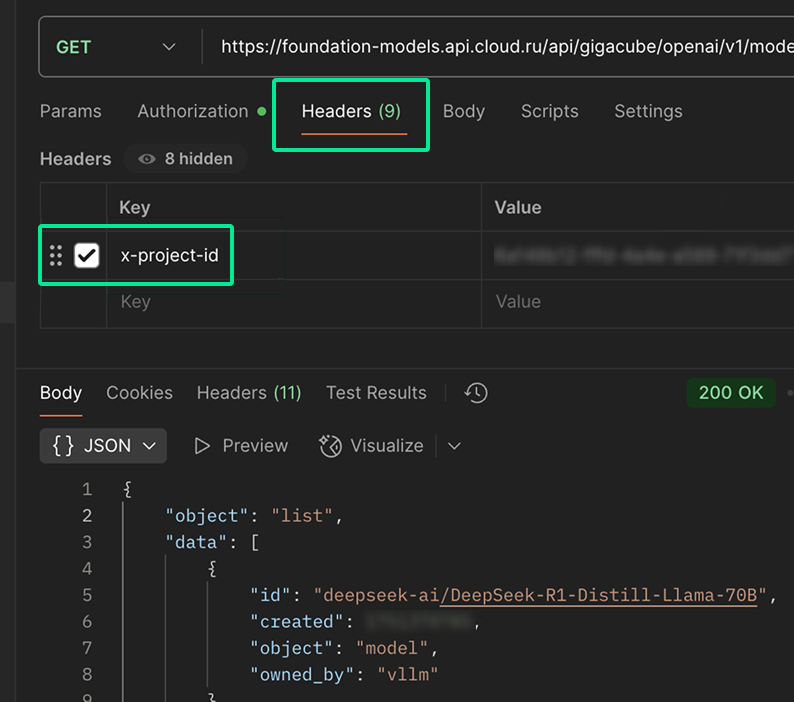
Task: Click the empty Value placeholder field
Action: point(638,302)
